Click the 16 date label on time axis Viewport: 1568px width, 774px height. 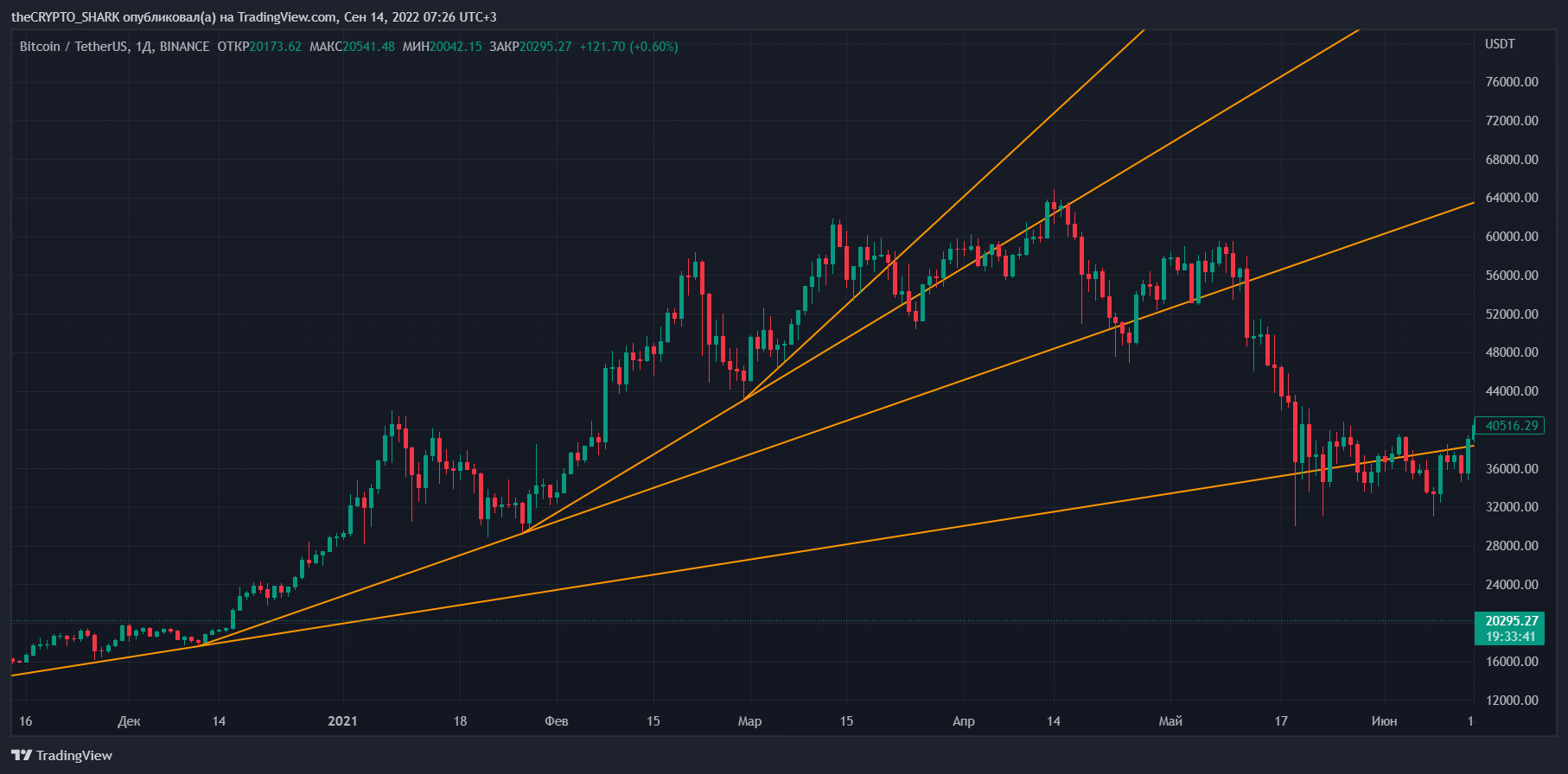click(x=26, y=721)
